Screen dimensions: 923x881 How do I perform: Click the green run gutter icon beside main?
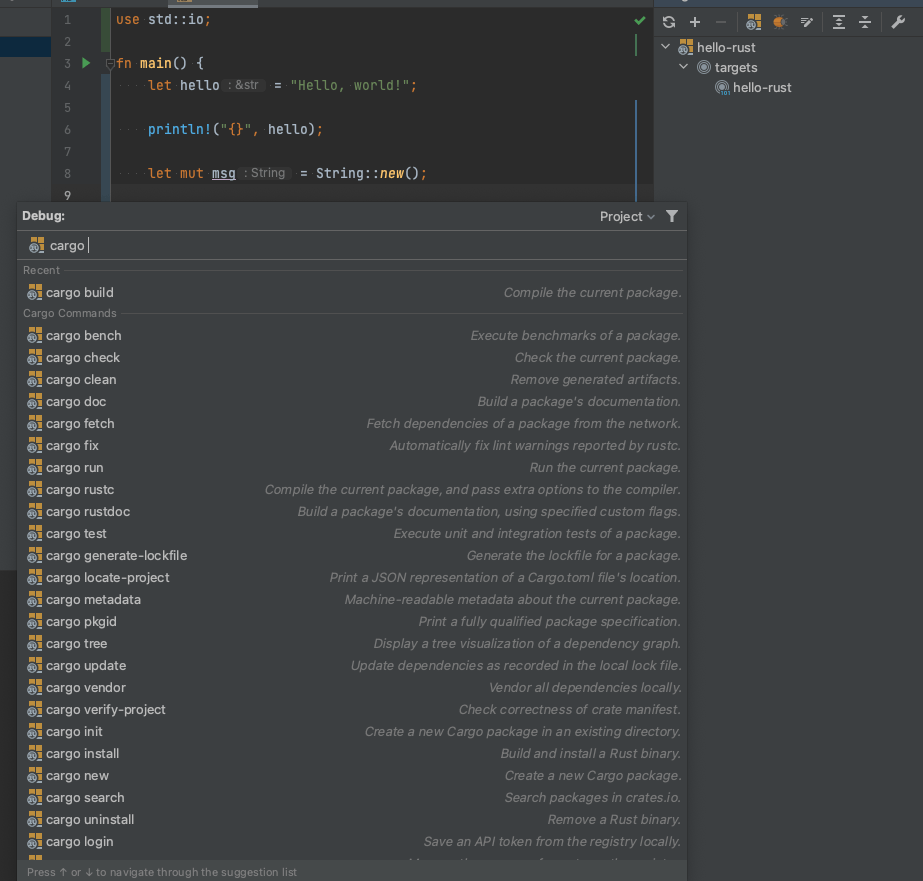pyautogui.click(x=86, y=63)
